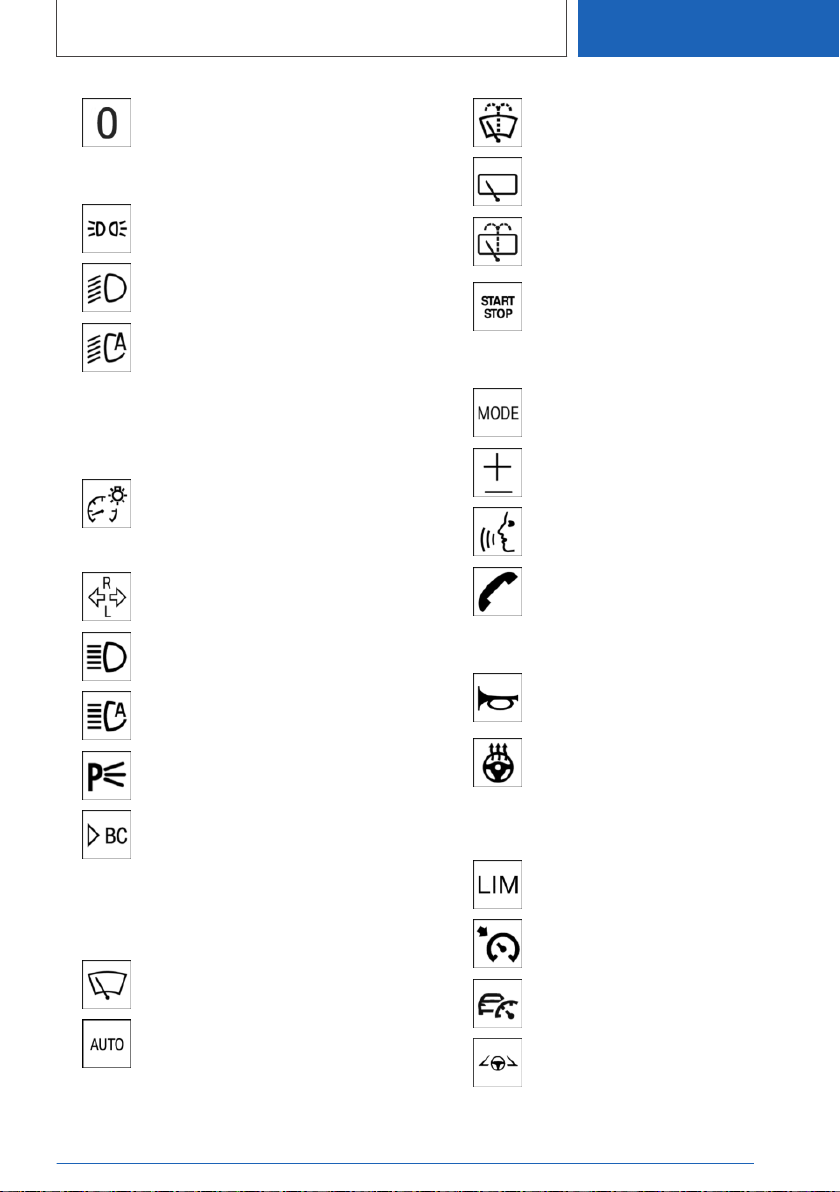Click the blue header block
Screen dimensions: 840x1192
708,28
